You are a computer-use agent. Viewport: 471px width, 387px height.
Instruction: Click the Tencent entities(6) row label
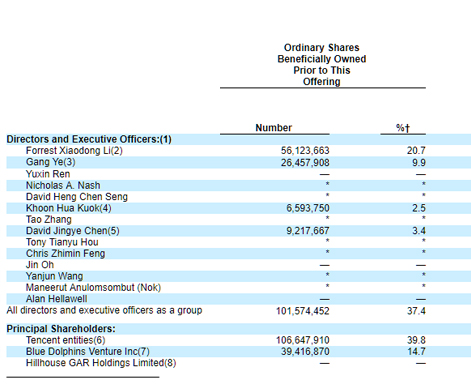(66, 340)
